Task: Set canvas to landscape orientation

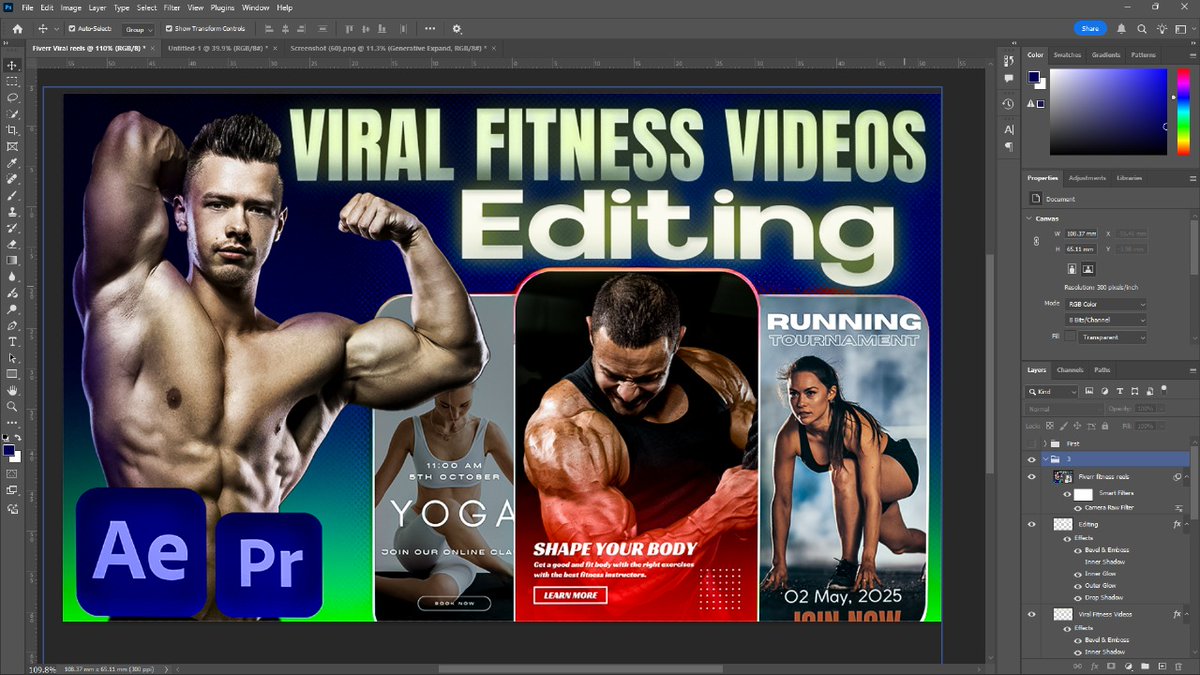Action: (x=1089, y=269)
